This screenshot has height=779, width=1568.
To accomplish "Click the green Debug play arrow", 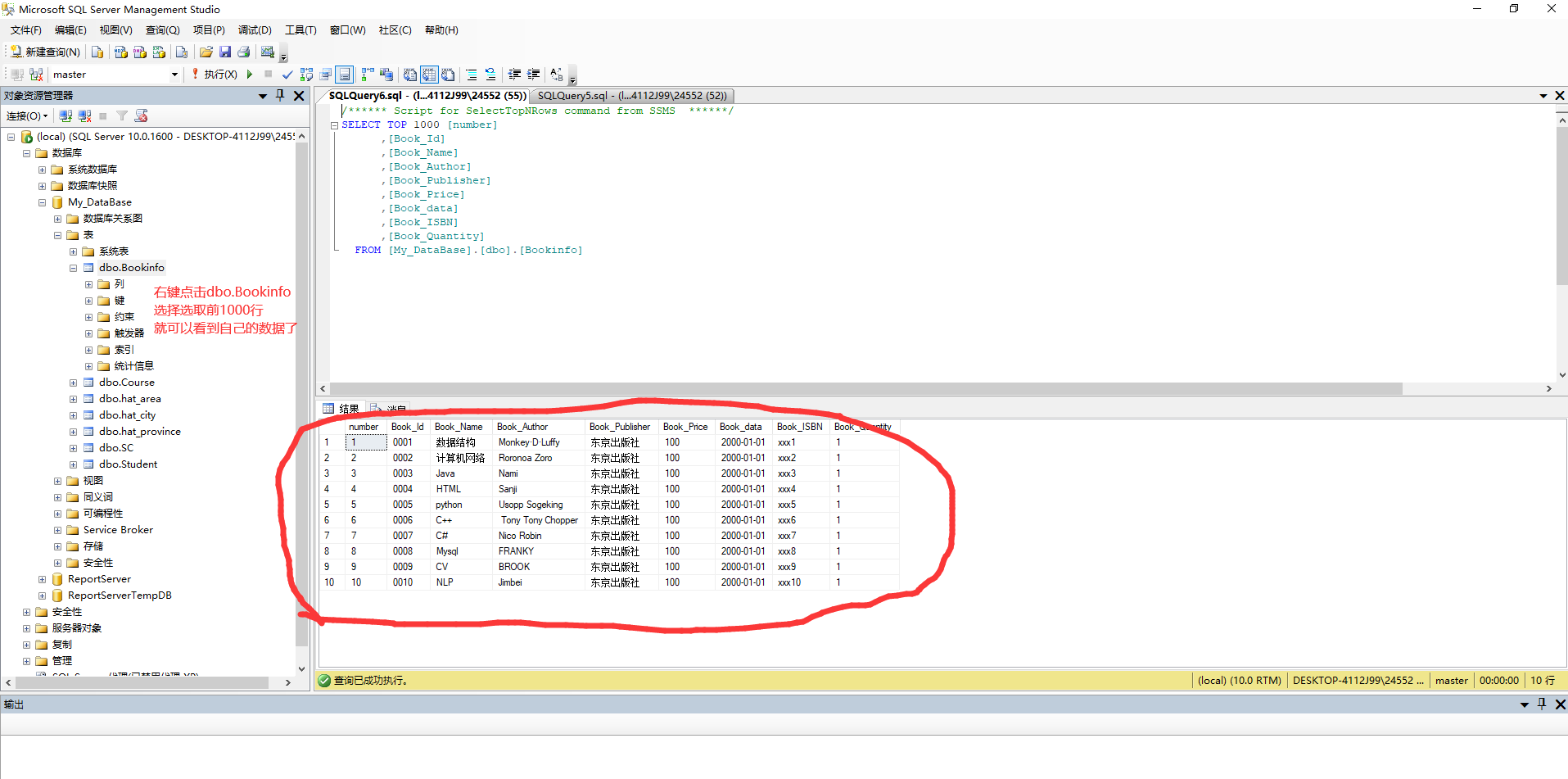I will pyautogui.click(x=250, y=75).
